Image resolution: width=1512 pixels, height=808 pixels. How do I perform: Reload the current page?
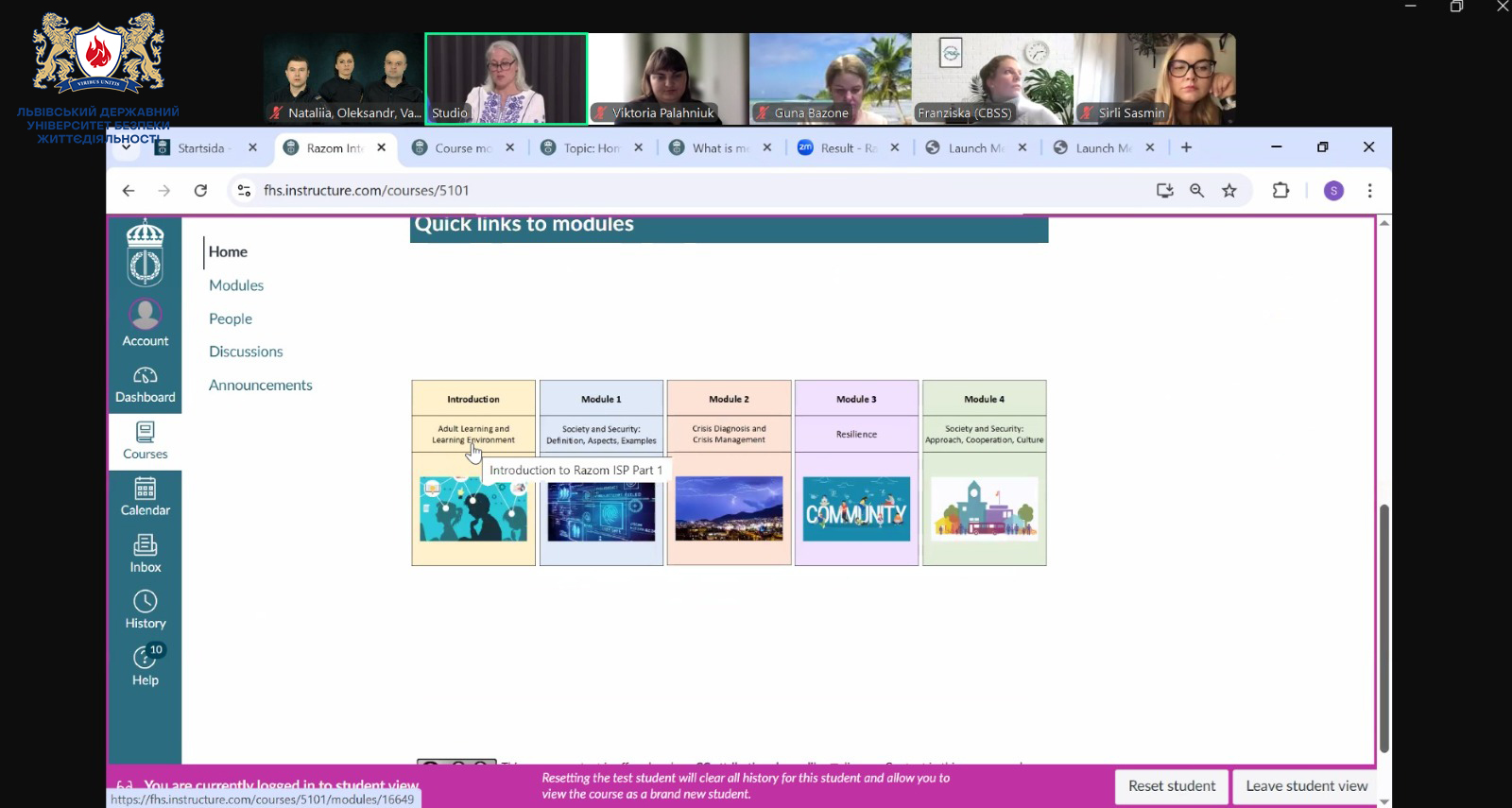200,191
